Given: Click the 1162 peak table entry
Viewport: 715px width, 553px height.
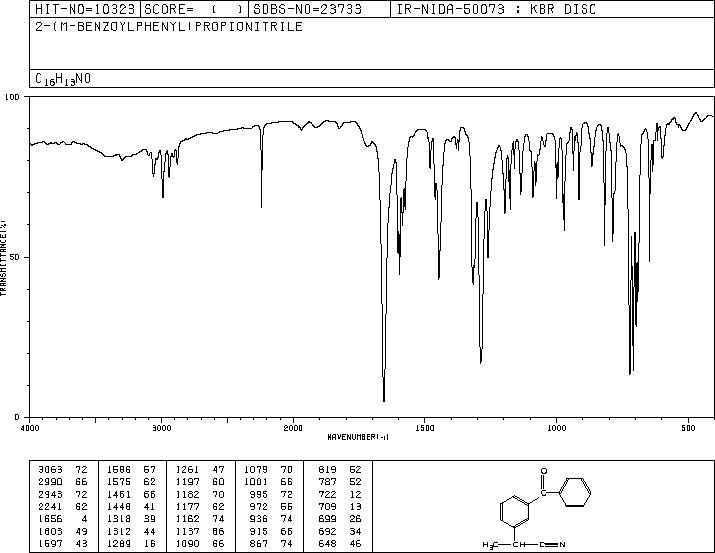Looking at the screenshot, I should tap(187, 519).
